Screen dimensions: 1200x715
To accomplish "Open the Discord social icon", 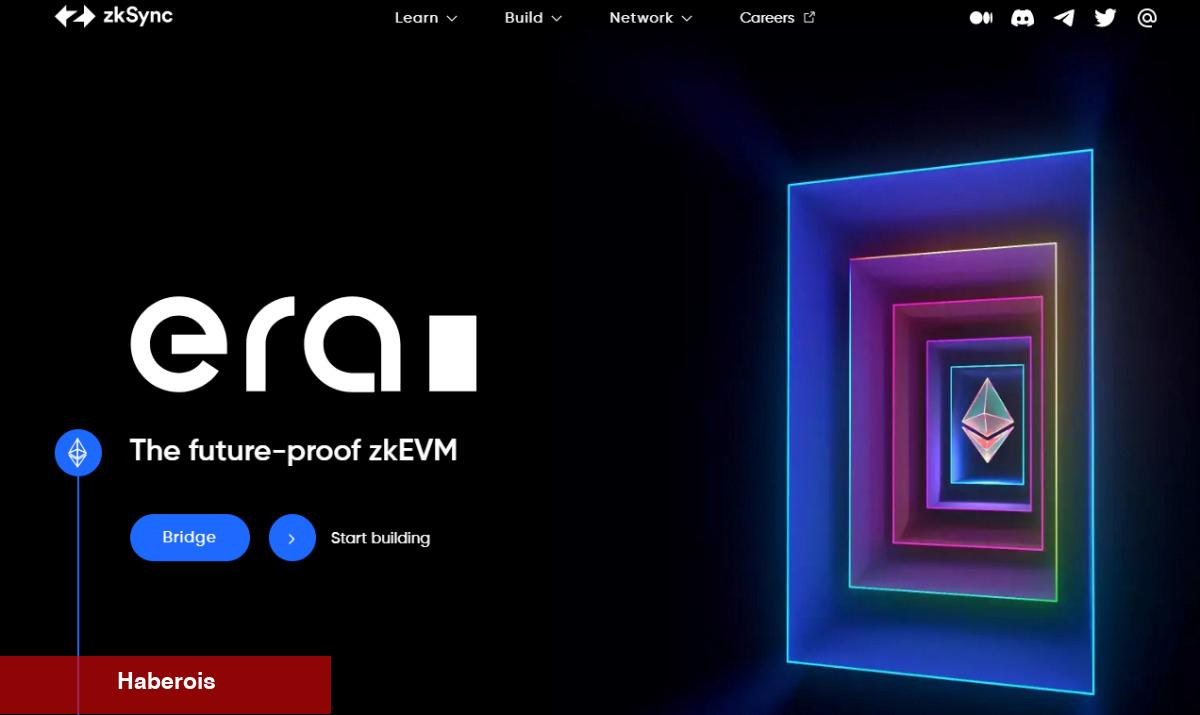I will [x=1022, y=18].
